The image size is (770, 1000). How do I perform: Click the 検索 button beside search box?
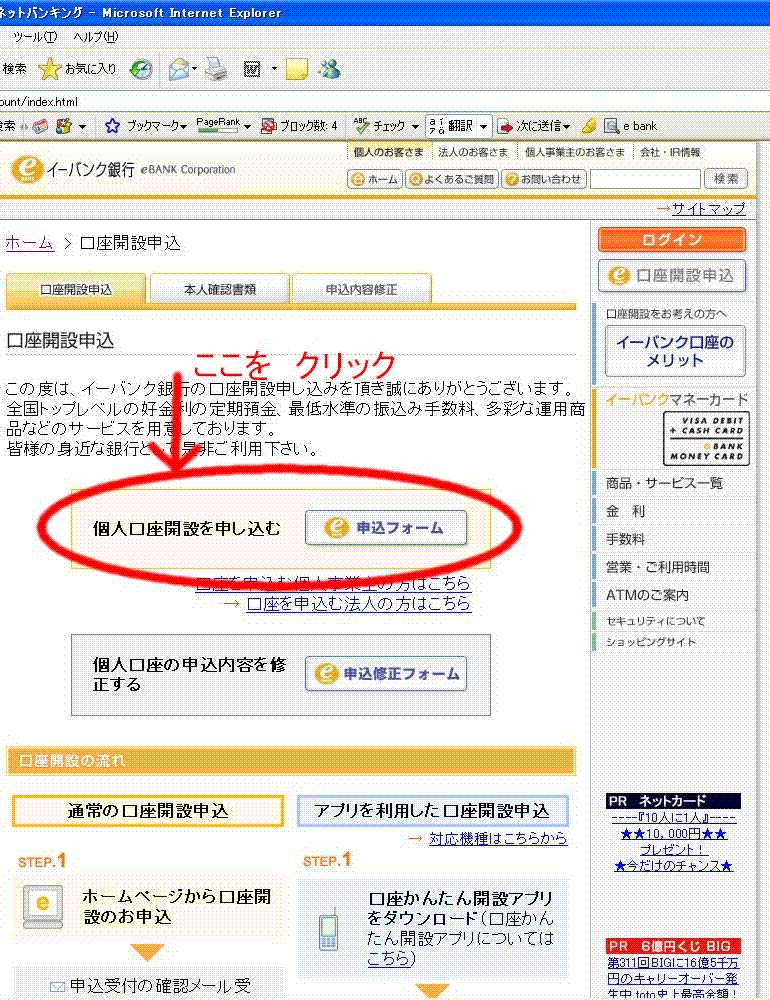(726, 179)
